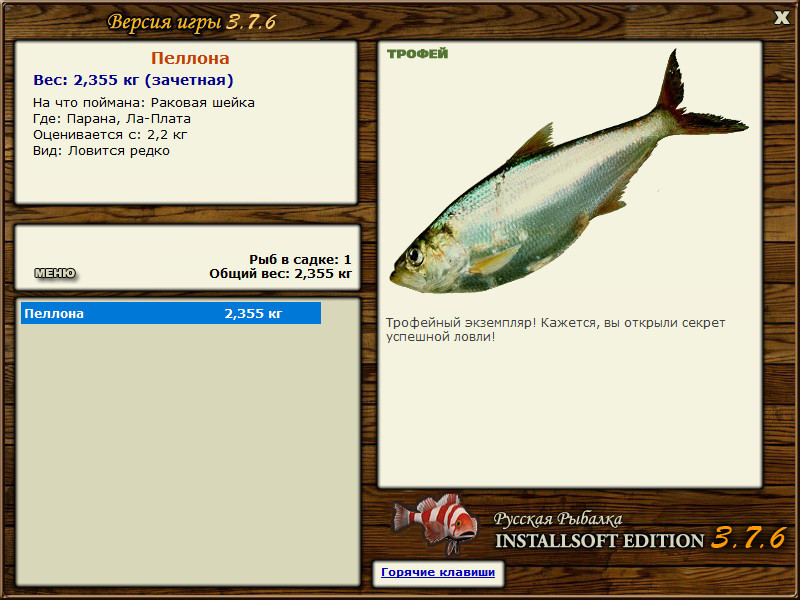
Task: Click the Оценивается с: 2,2 кг line
Action: pyautogui.click(x=110, y=135)
